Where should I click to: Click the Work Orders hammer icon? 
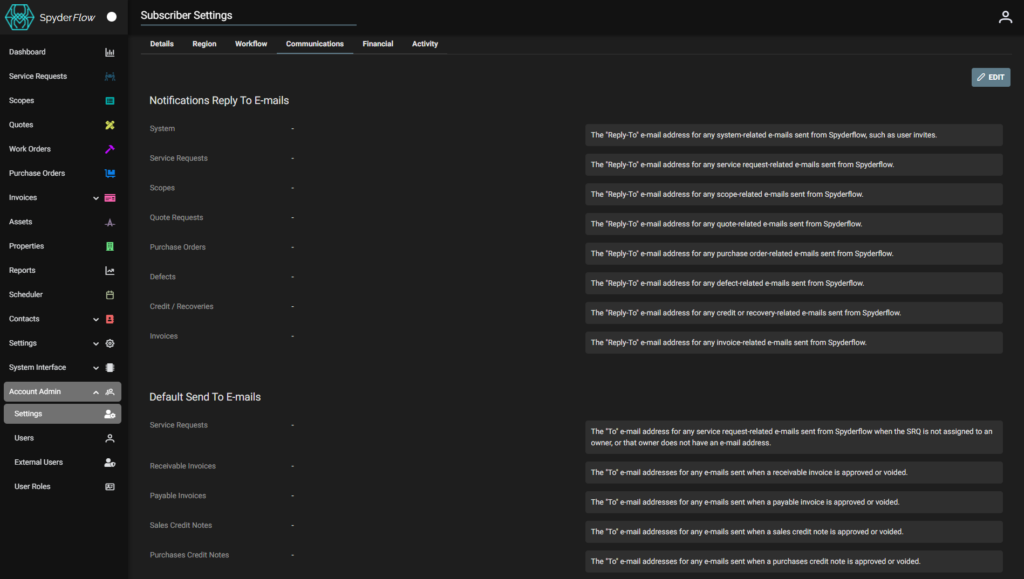coord(110,149)
